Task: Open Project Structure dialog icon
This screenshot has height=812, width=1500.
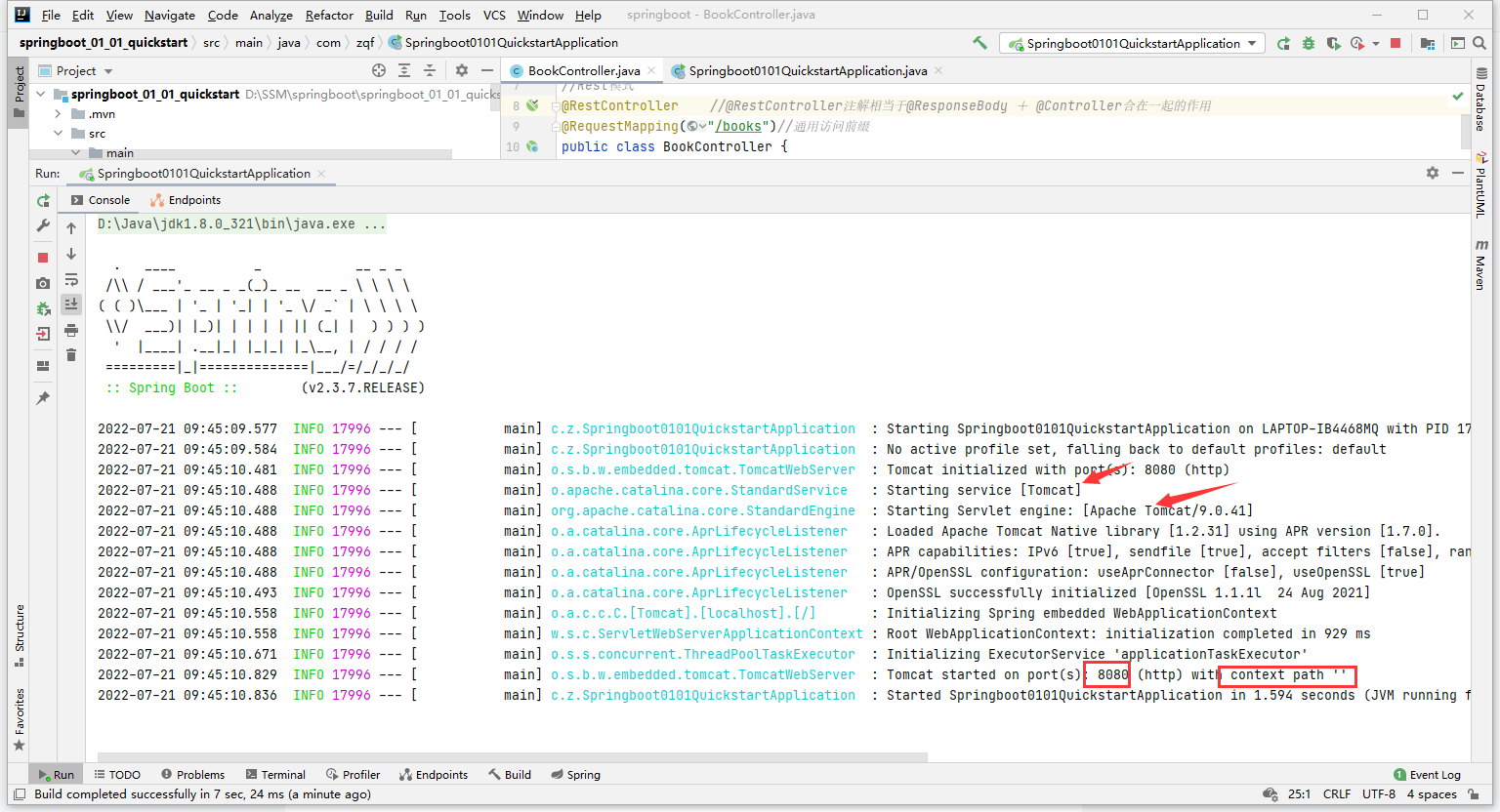Action: click(x=1428, y=43)
